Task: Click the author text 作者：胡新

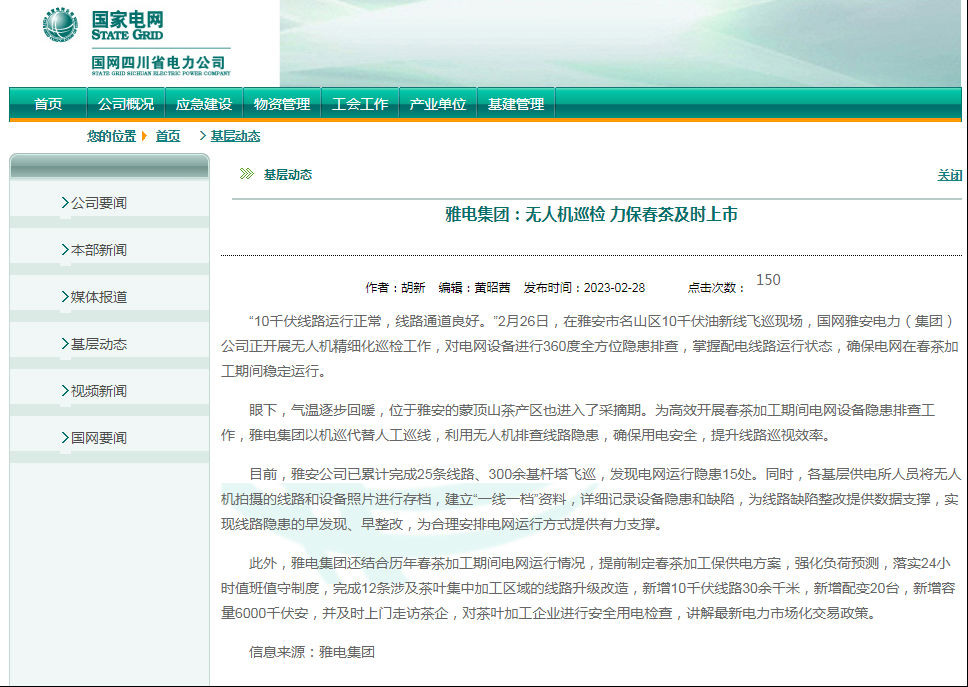Action: tap(395, 288)
